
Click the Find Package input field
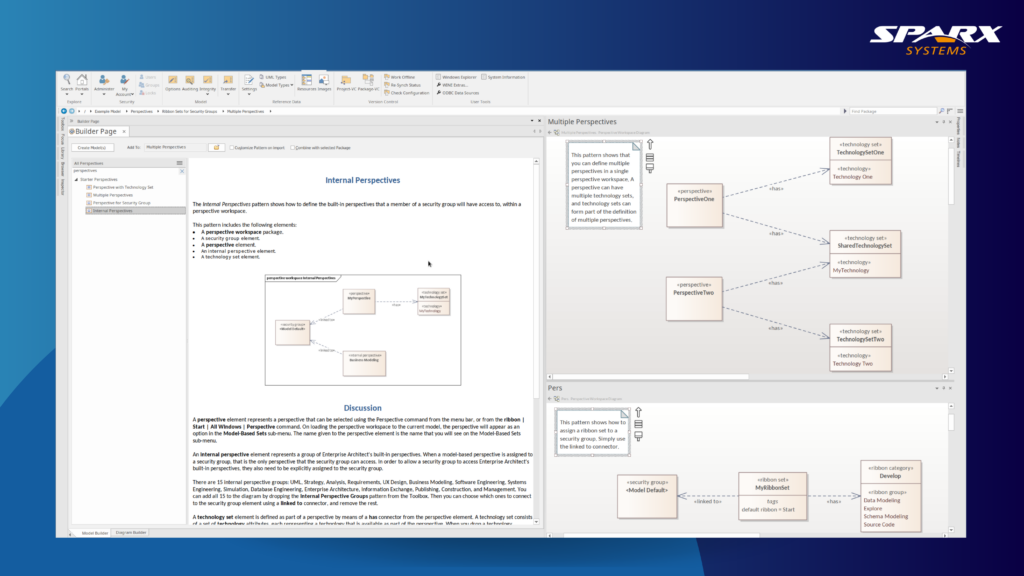pos(892,111)
